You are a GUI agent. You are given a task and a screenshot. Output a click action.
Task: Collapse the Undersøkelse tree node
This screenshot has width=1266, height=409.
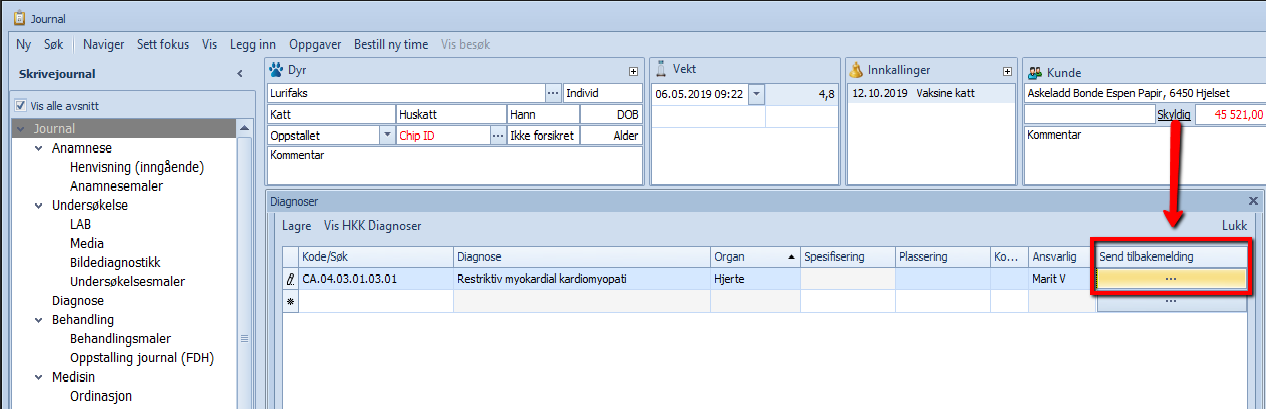[x=38, y=205]
